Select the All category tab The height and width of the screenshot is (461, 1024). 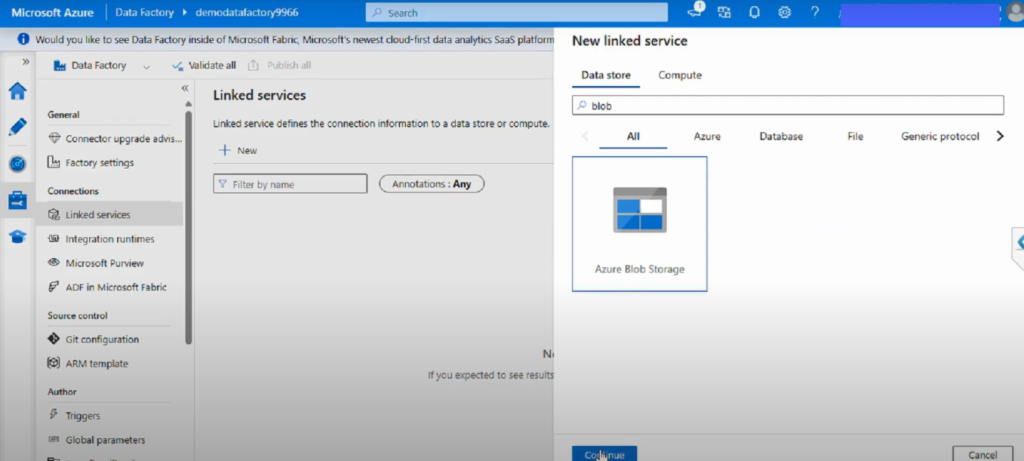pyautogui.click(x=633, y=136)
